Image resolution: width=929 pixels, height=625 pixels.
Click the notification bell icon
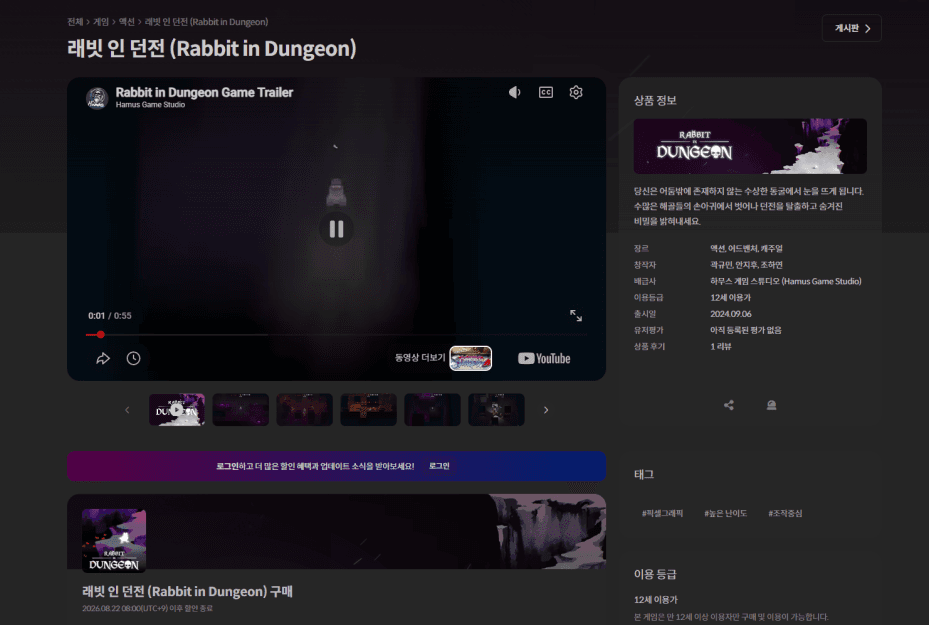tap(771, 405)
